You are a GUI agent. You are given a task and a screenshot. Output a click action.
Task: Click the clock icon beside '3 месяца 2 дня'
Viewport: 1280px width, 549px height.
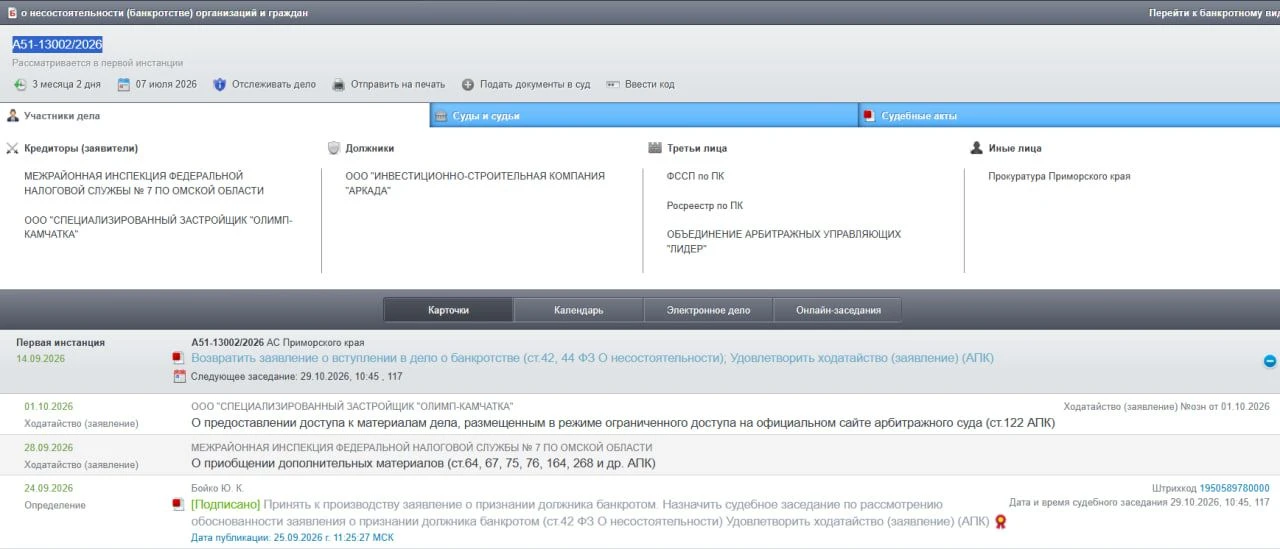coord(20,84)
